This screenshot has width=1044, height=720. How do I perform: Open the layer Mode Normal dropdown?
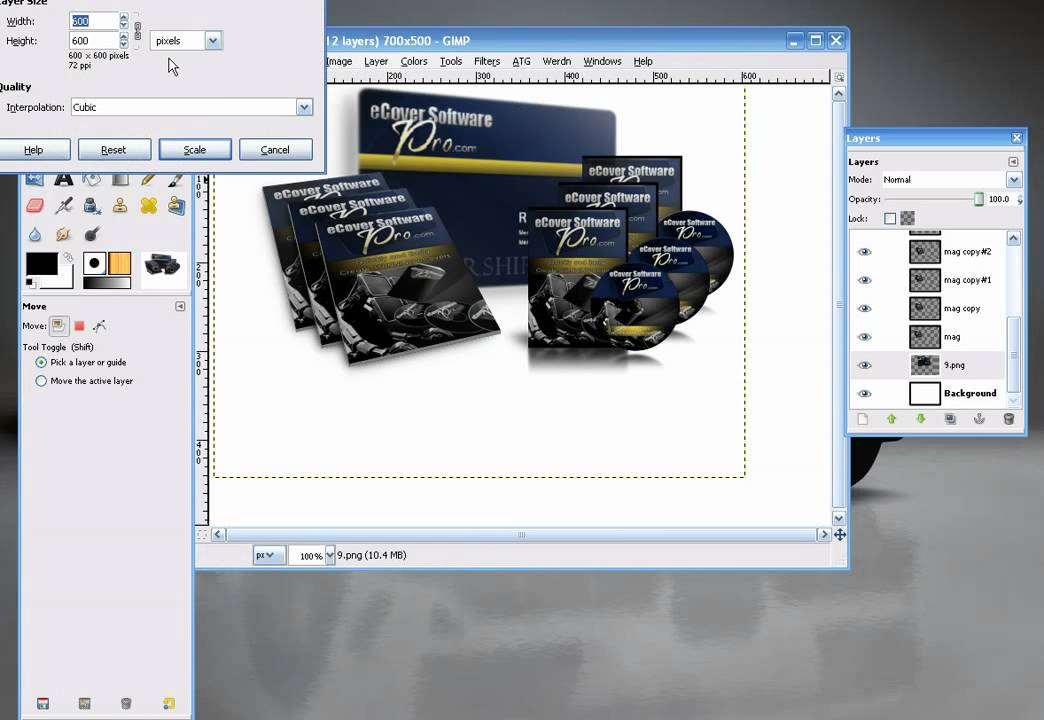click(x=951, y=179)
